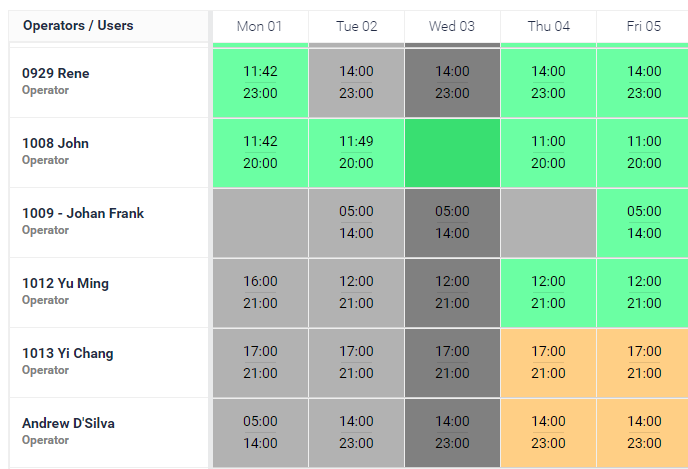The height and width of the screenshot is (469, 688).
Task: Click Yi Chang's orange Thursday shift
Action: (x=548, y=362)
